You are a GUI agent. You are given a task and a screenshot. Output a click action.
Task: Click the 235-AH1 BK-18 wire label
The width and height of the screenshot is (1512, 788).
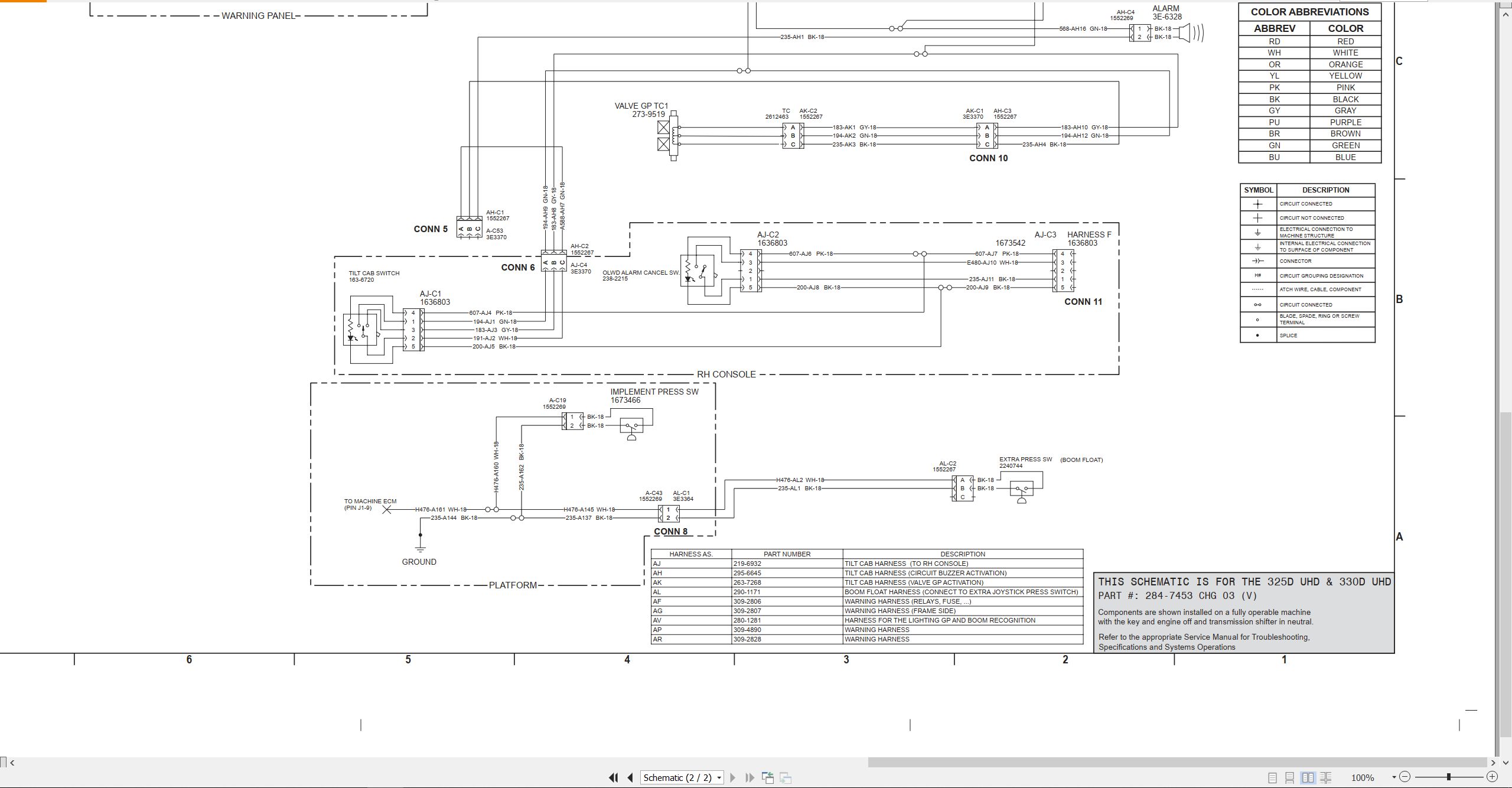[x=802, y=37]
